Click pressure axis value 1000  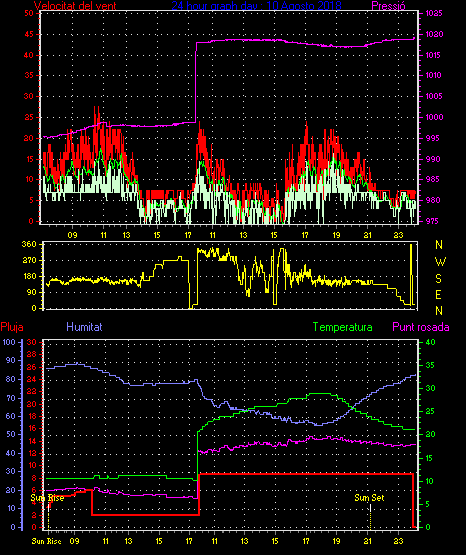coord(434,117)
